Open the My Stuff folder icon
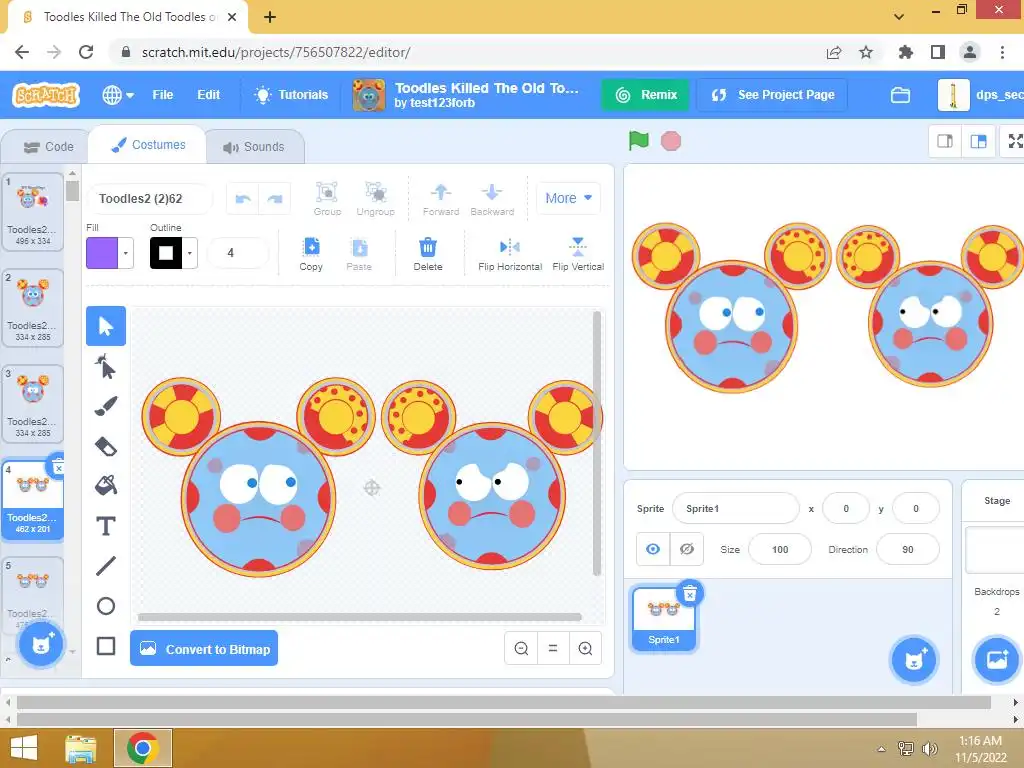This screenshot has height=768, width=1024. [901, 95]
